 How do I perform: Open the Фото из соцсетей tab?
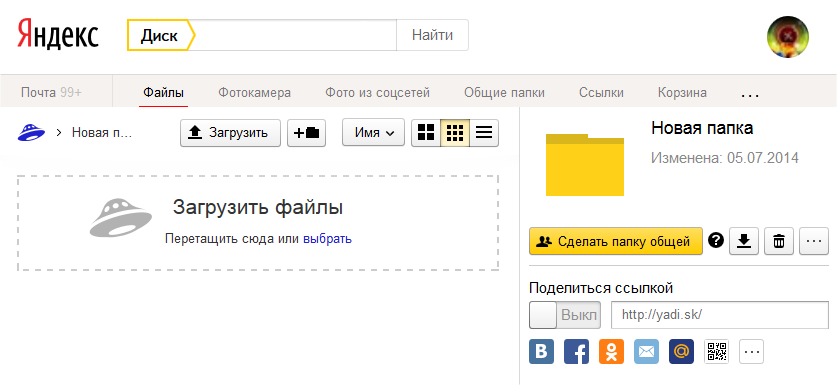[x=377, y=92]
